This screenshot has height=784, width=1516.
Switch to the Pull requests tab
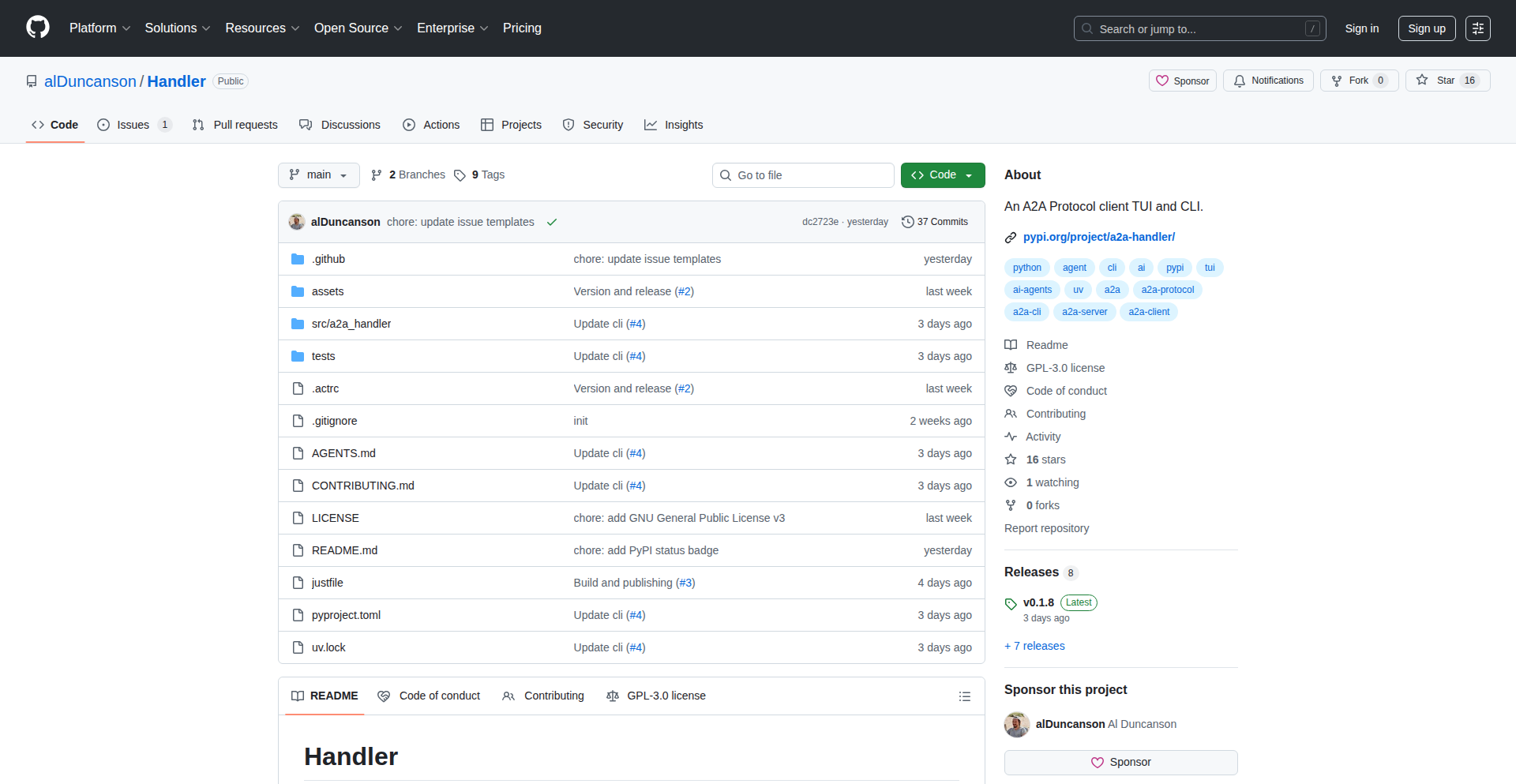click(235, 125)
